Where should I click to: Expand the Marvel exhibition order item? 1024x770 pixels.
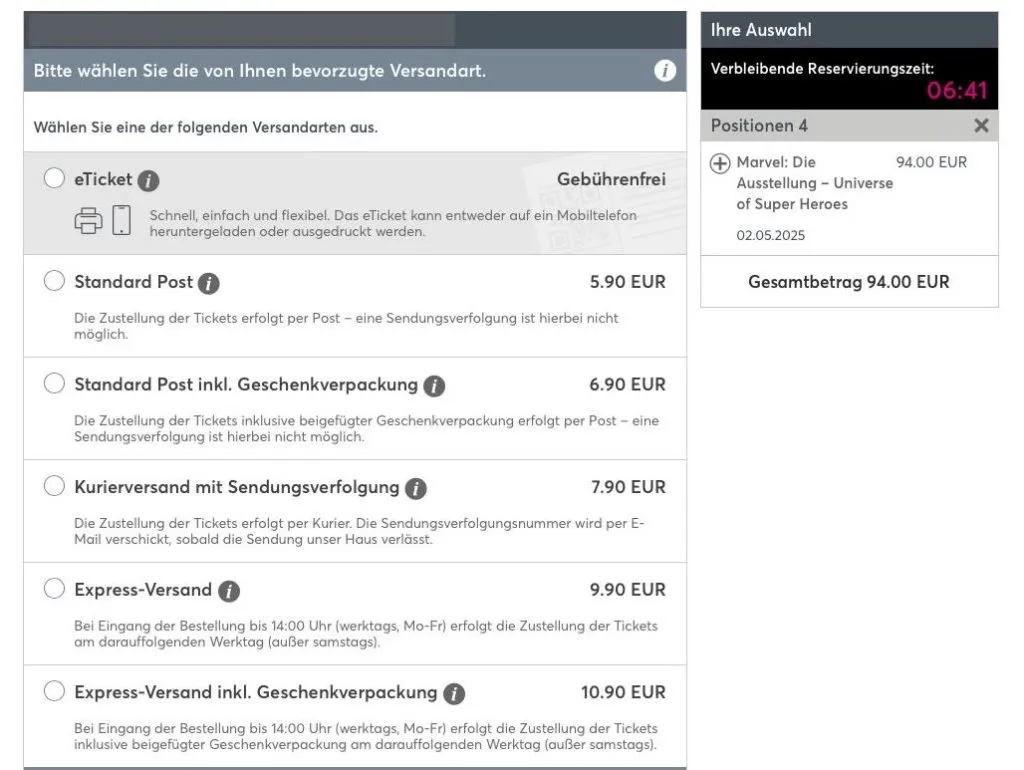tap(719, 161)
